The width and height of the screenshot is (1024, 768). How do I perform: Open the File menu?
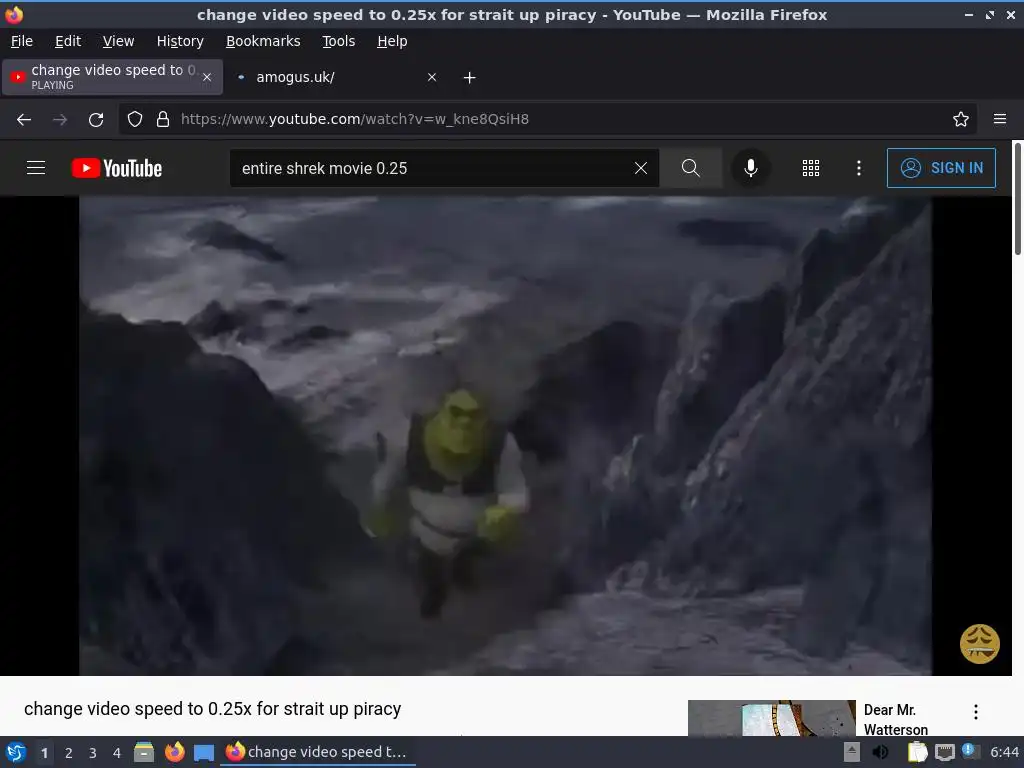click(22, 41)
